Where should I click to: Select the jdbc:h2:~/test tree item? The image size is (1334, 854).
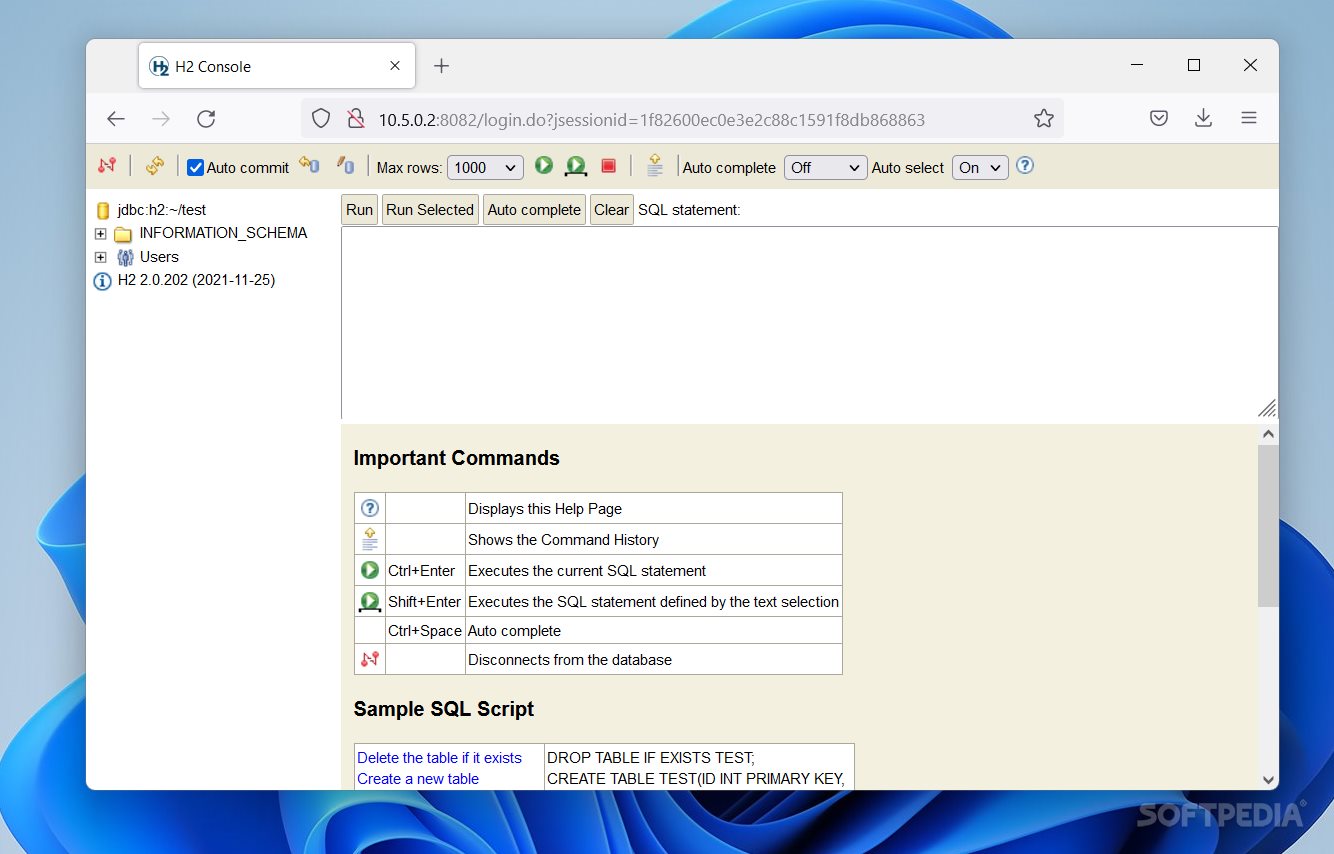click(161, 210)
